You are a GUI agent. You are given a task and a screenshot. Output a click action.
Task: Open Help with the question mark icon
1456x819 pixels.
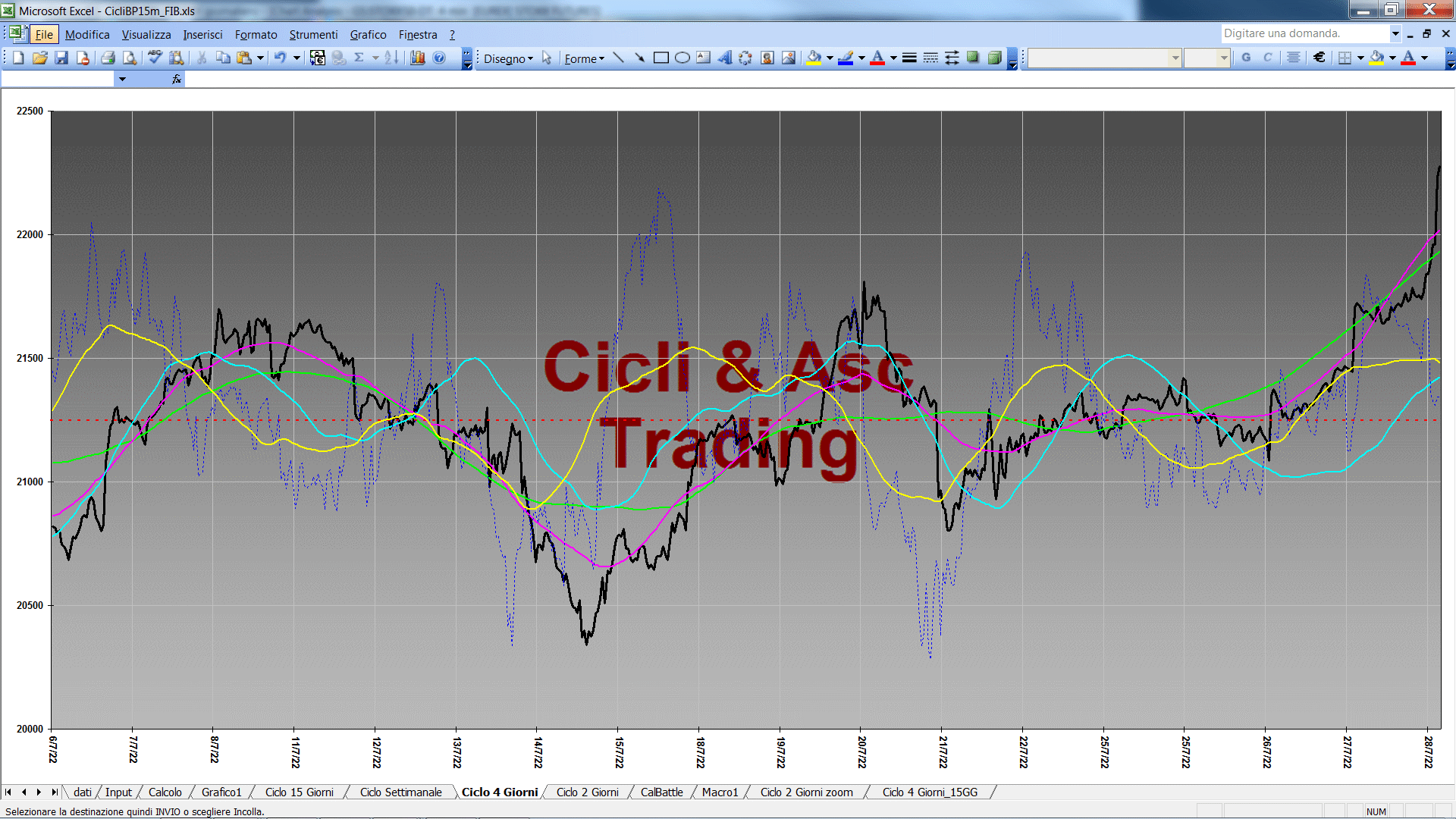[439, 58]
